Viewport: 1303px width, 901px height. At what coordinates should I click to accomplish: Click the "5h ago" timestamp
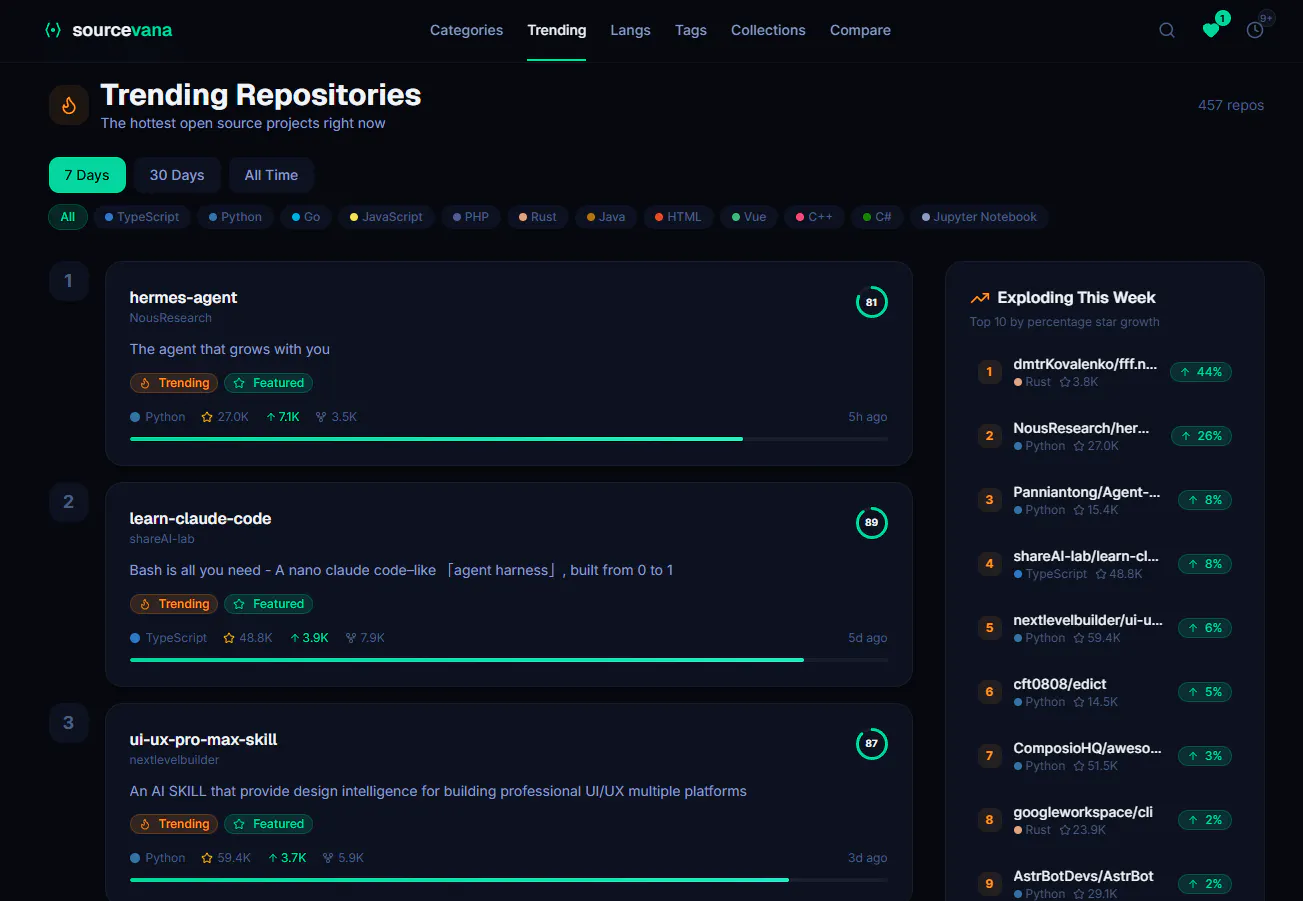[868, 417]
